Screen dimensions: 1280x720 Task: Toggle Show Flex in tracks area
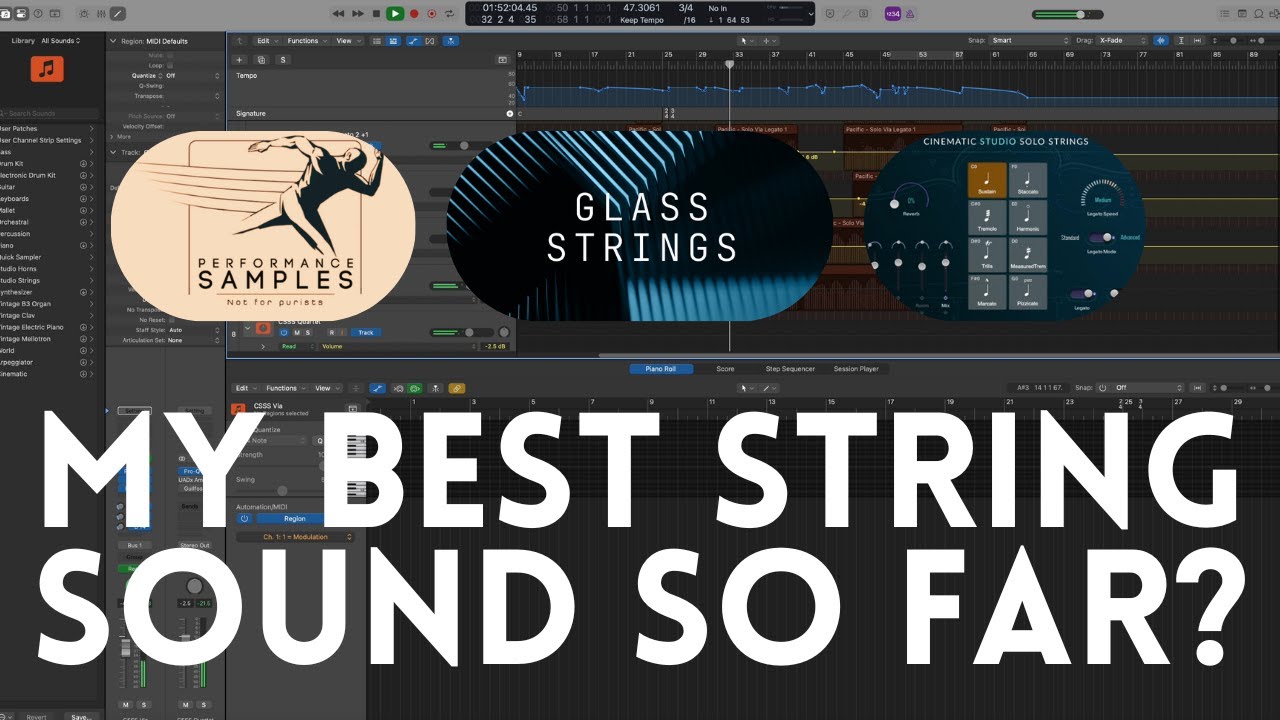click(x=430, y=41)
